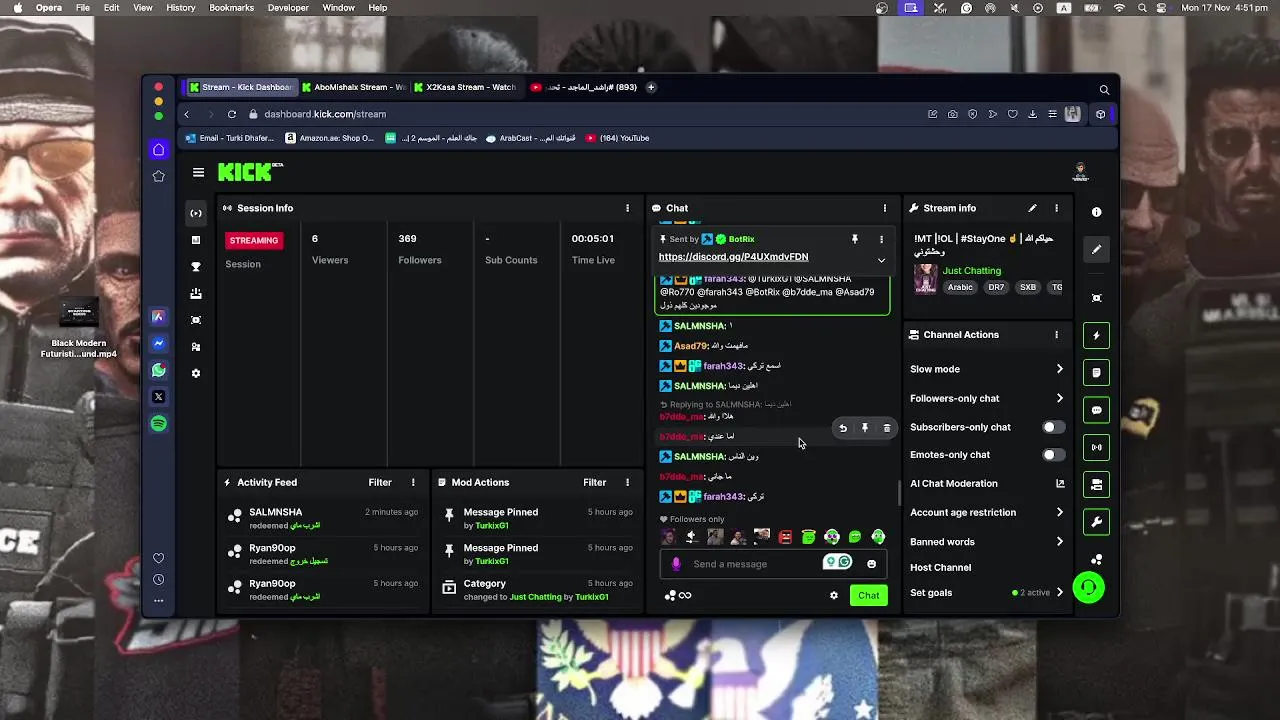
Task: Click the chat panel scrollbar
Action: pos(899,493)
